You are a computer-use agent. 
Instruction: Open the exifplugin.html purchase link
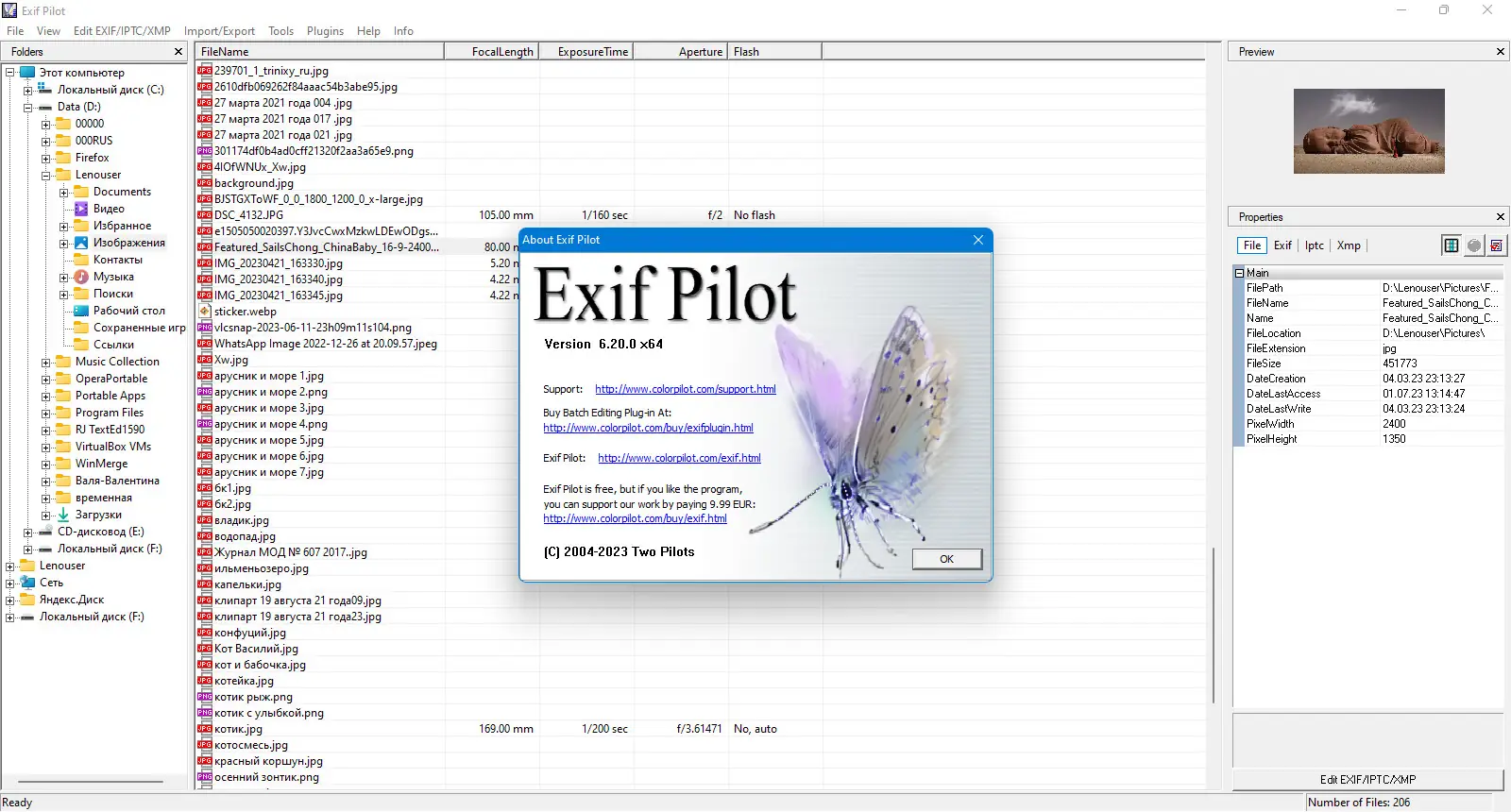(x=648, y=428)
